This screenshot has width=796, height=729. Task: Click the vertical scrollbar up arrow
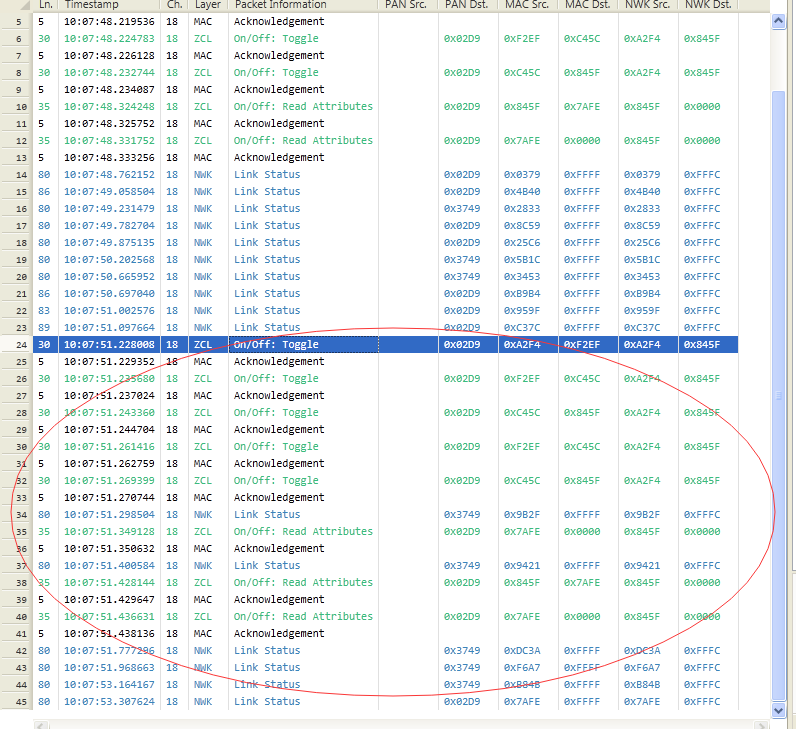click(778, 21)
